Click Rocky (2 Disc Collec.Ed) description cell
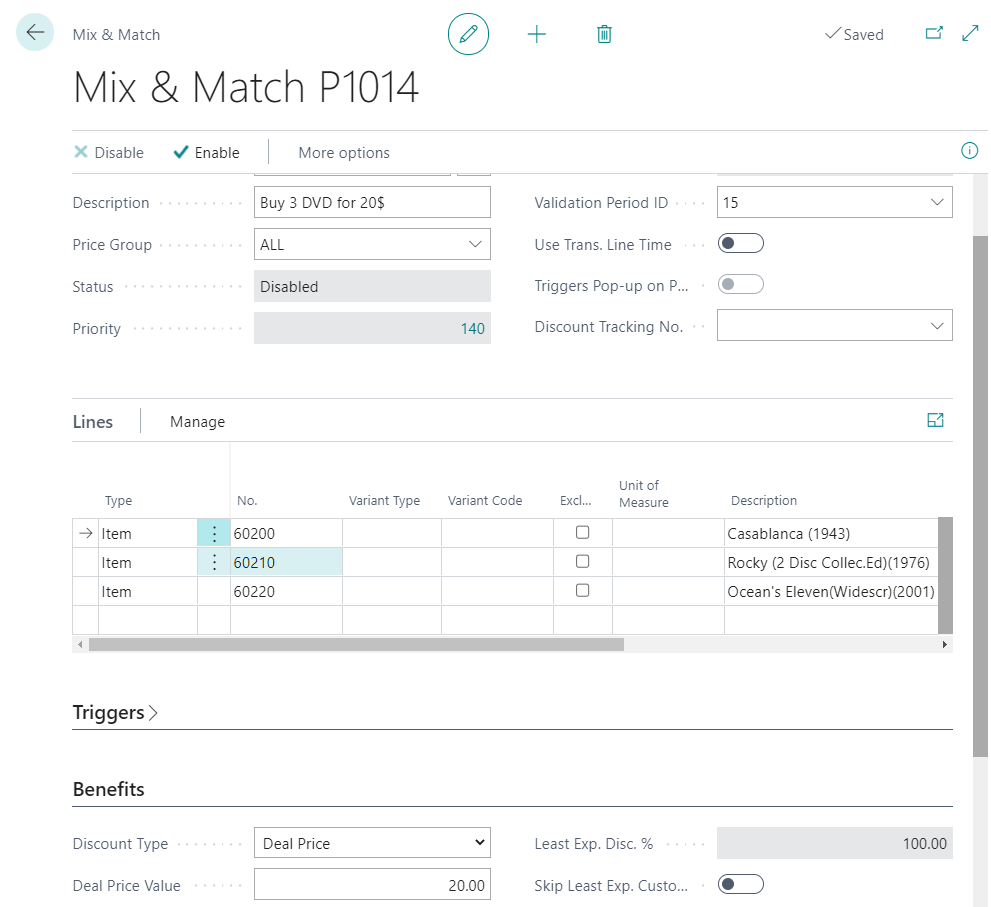The image size is (991, 907). [830, 563]
